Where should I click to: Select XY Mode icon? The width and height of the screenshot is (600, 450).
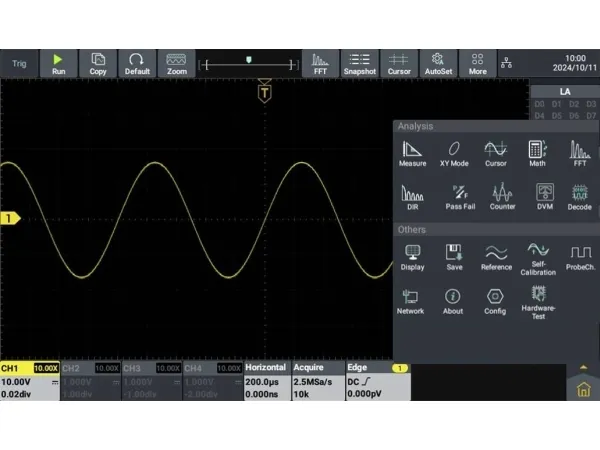click(454, 153)
